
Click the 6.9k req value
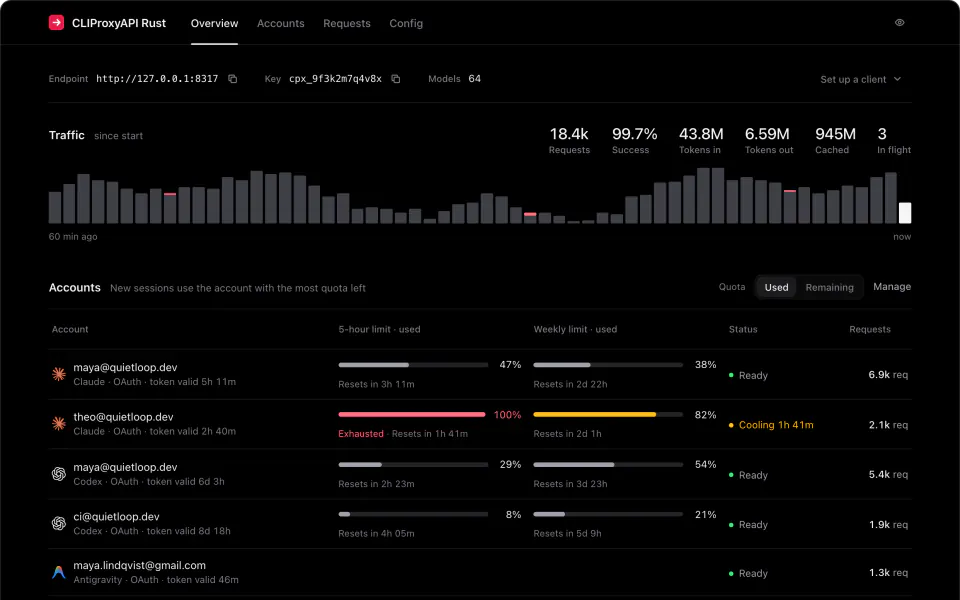tap(888, 375)
